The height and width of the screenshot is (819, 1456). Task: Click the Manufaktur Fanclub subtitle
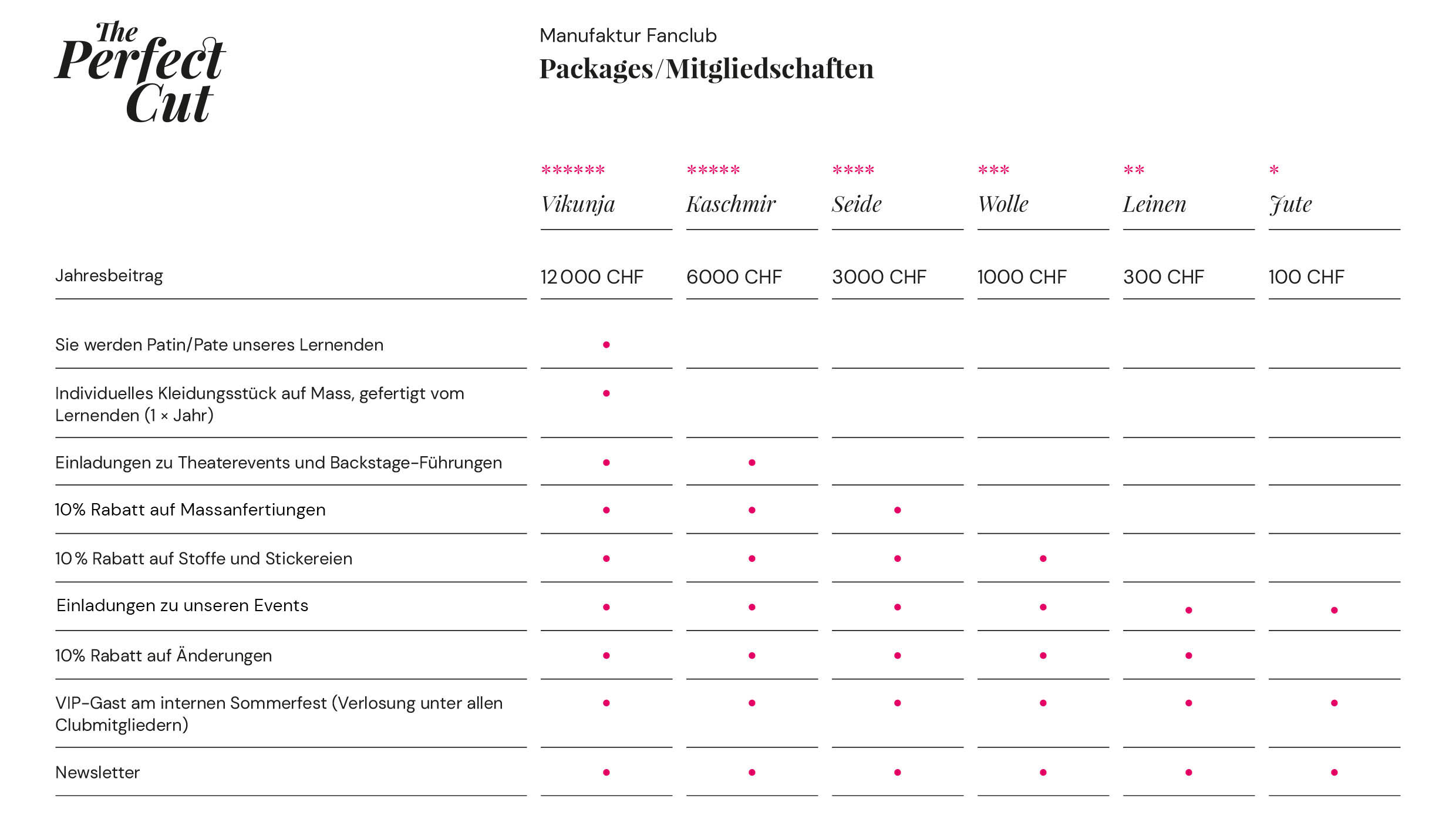tap(628, 36)
